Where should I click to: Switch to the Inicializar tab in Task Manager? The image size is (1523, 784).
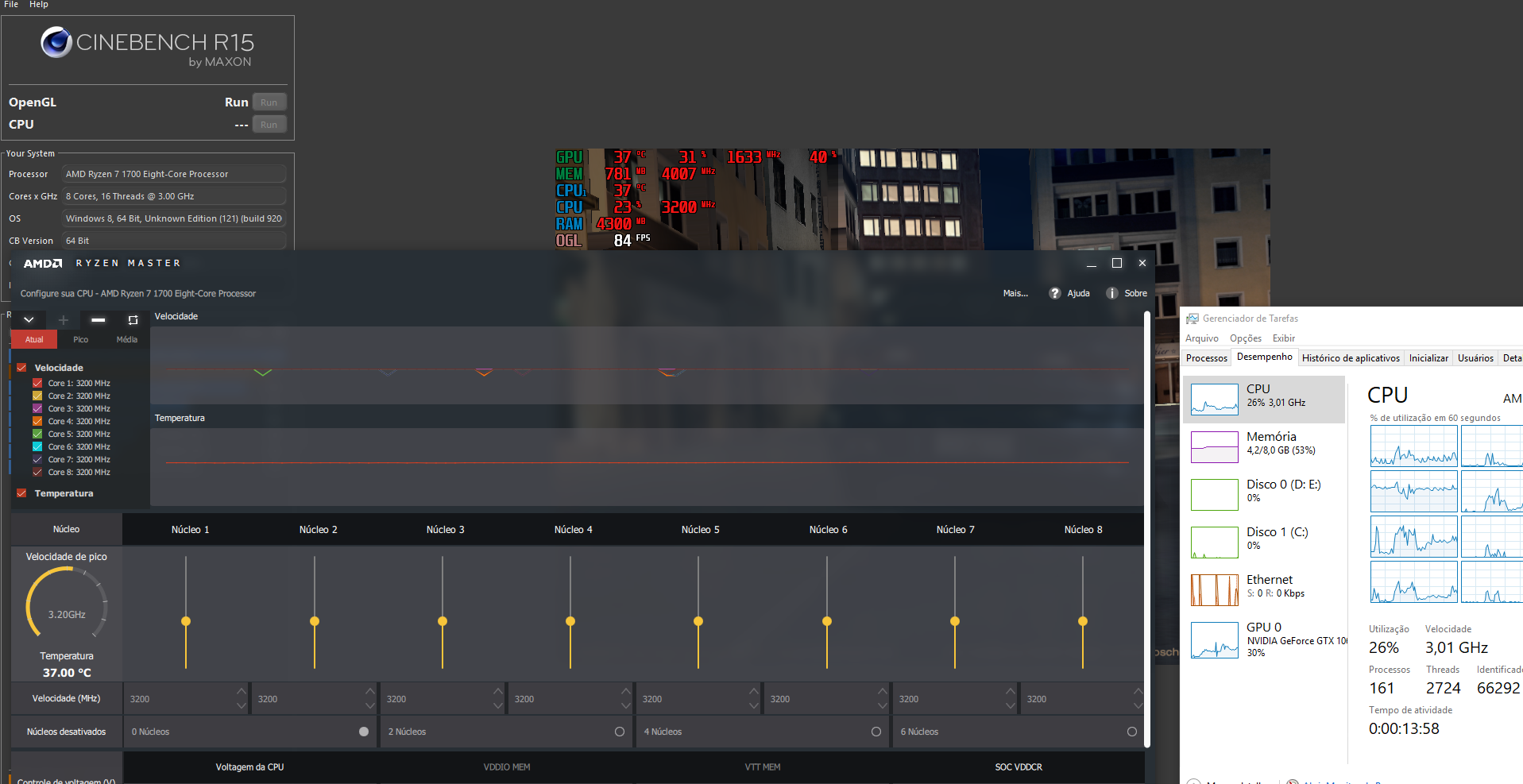(1428, 358)
